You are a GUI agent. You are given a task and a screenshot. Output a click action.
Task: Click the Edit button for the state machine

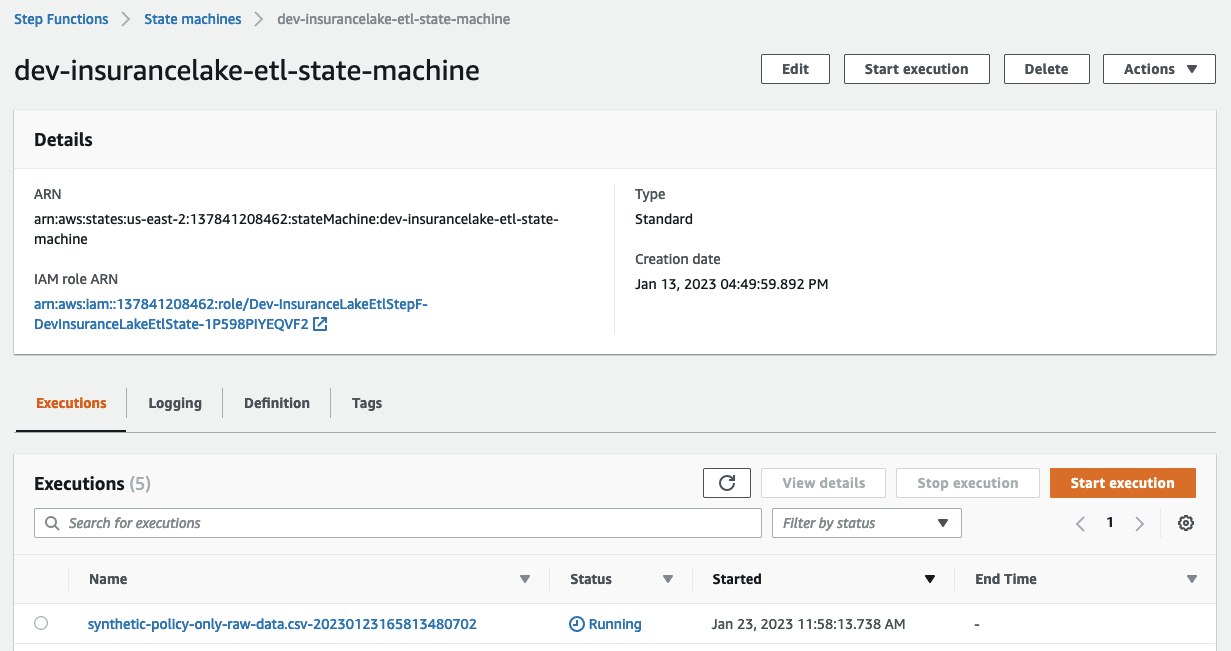click(795, 68)
